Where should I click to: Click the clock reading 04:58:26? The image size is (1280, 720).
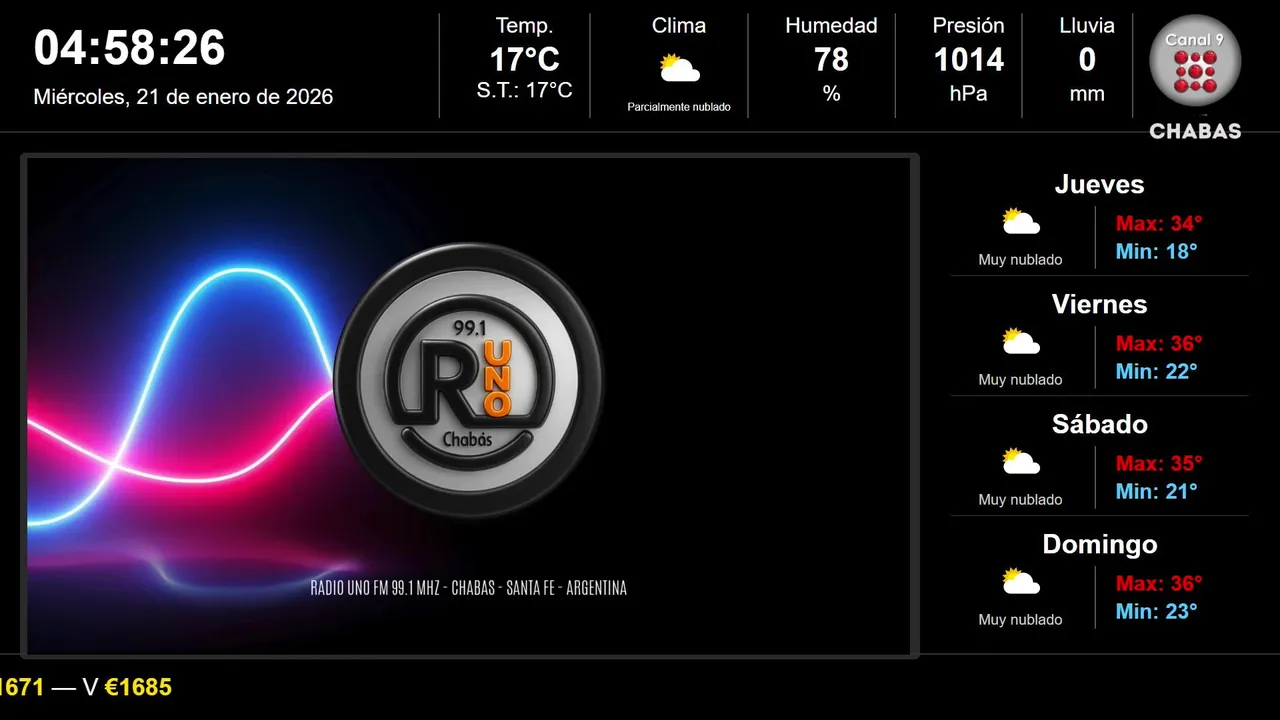(x=130, y=48)
